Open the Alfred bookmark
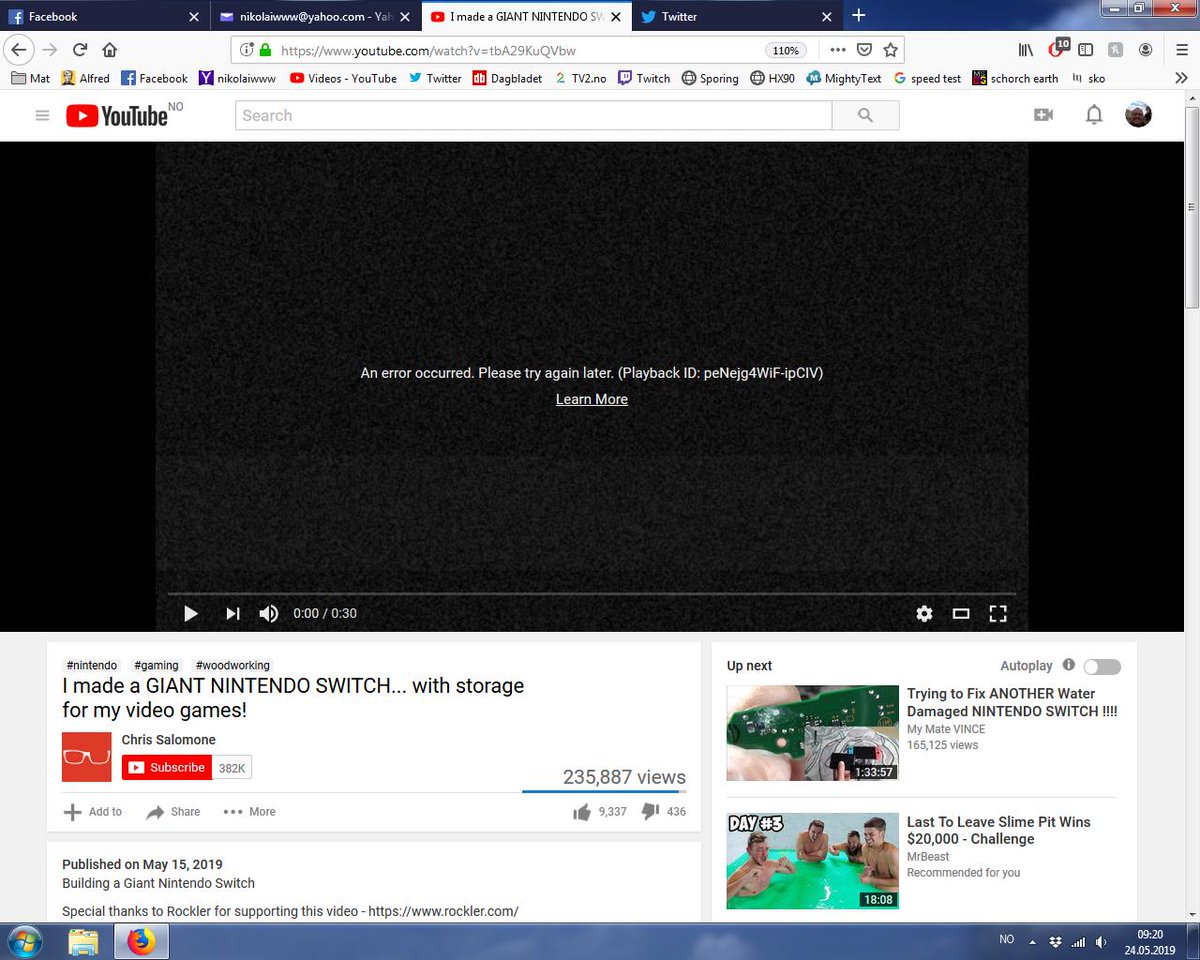 (85, 78)
